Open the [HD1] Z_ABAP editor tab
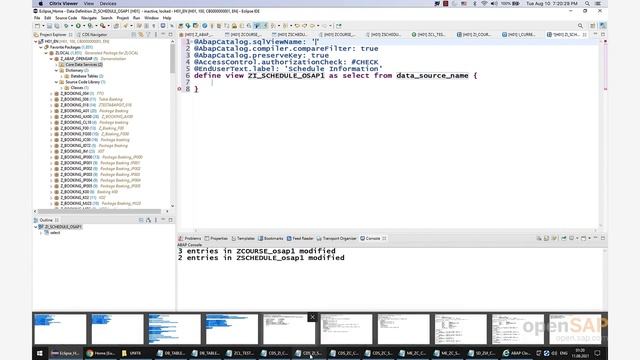 click(x=197, y=35)
